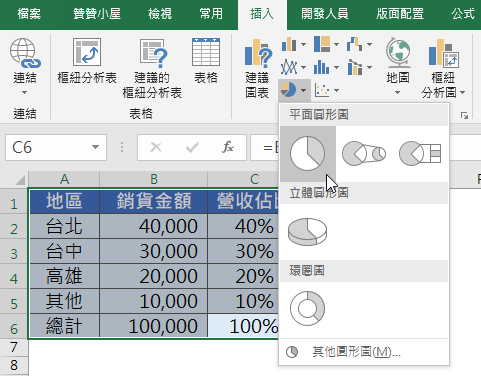Screen dimensions: 481x376
Task: Click the cell containing 30%
Action: 243,251
